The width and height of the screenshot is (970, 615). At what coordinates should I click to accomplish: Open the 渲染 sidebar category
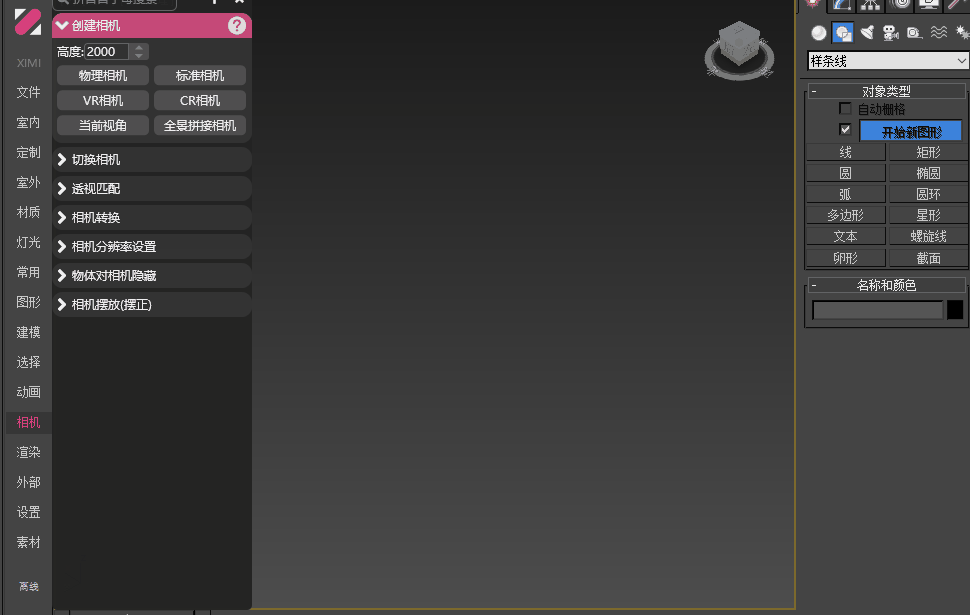pos(28,452)
